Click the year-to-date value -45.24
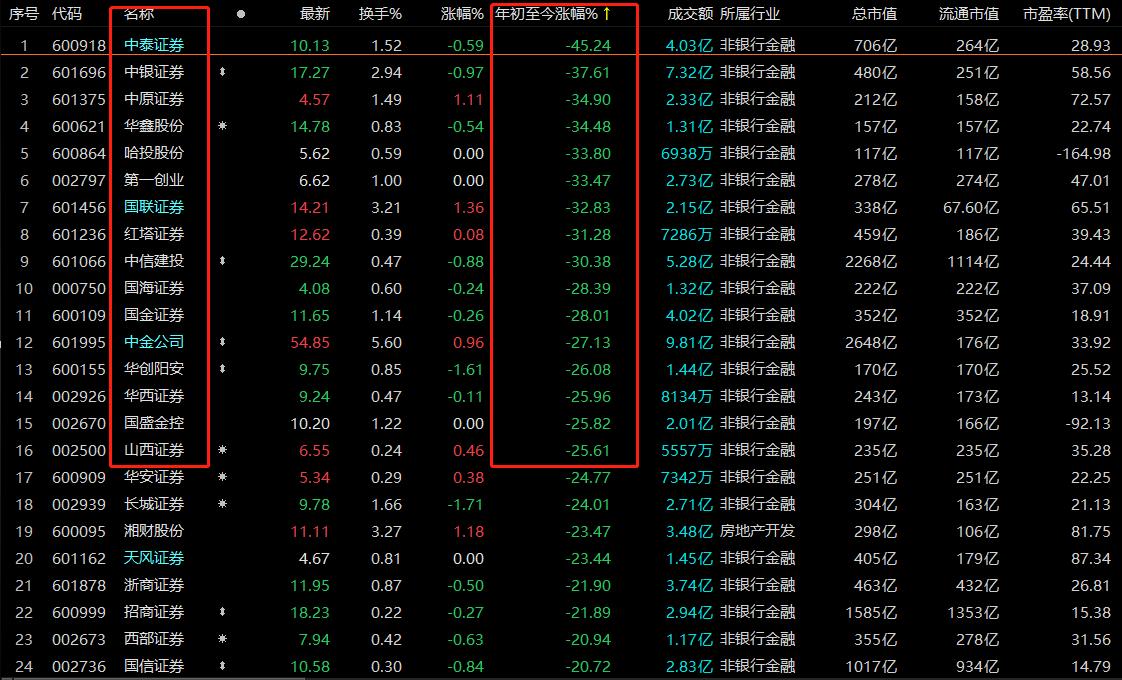Viewport: 1122px width, 680px height. 588,45
